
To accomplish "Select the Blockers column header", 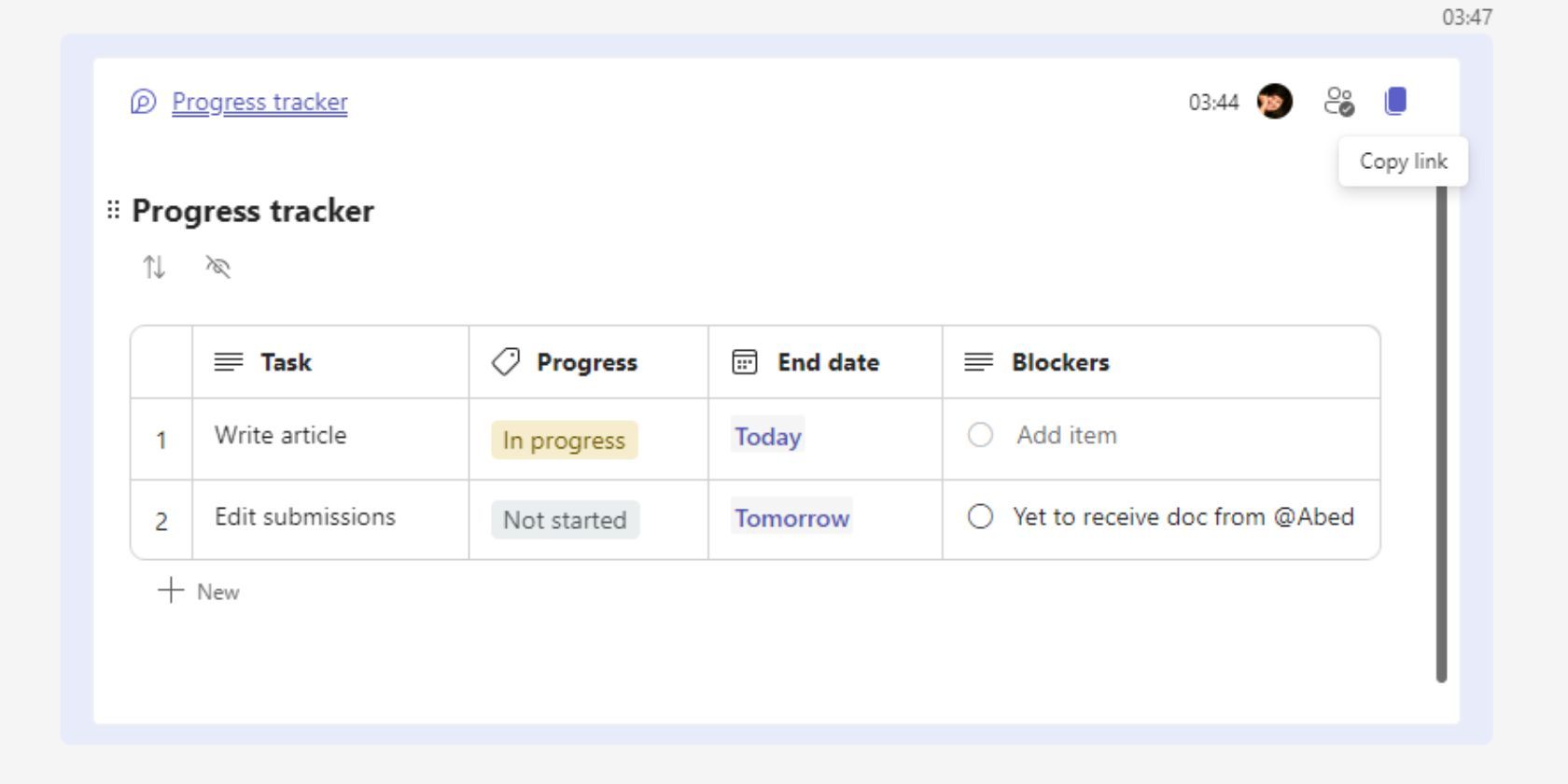I will (1059, 361).
